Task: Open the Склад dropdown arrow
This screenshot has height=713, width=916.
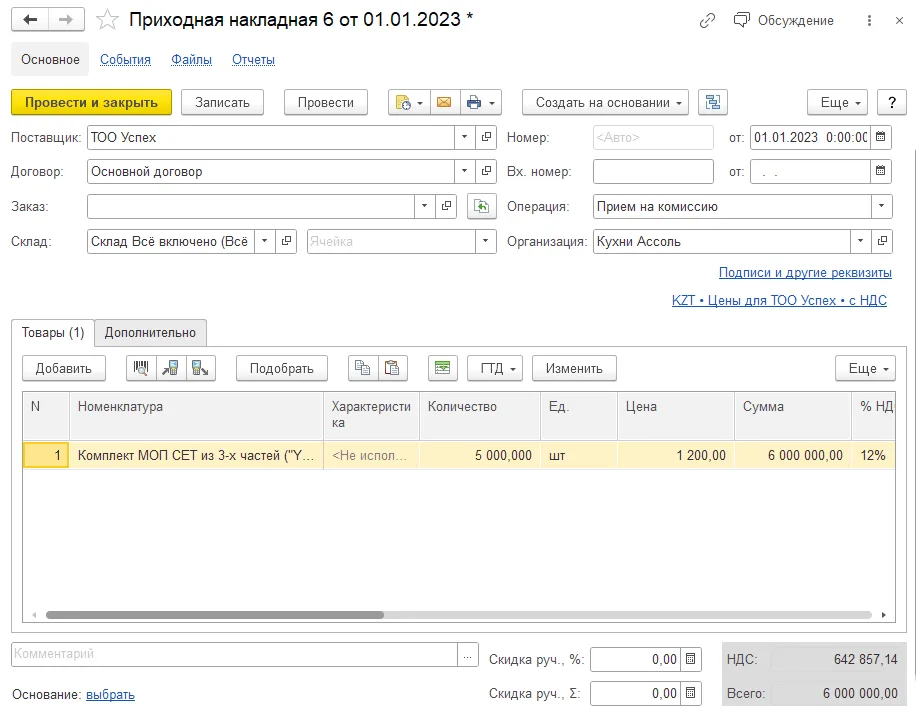Action: pyautogui.click(x=265, y=241)
